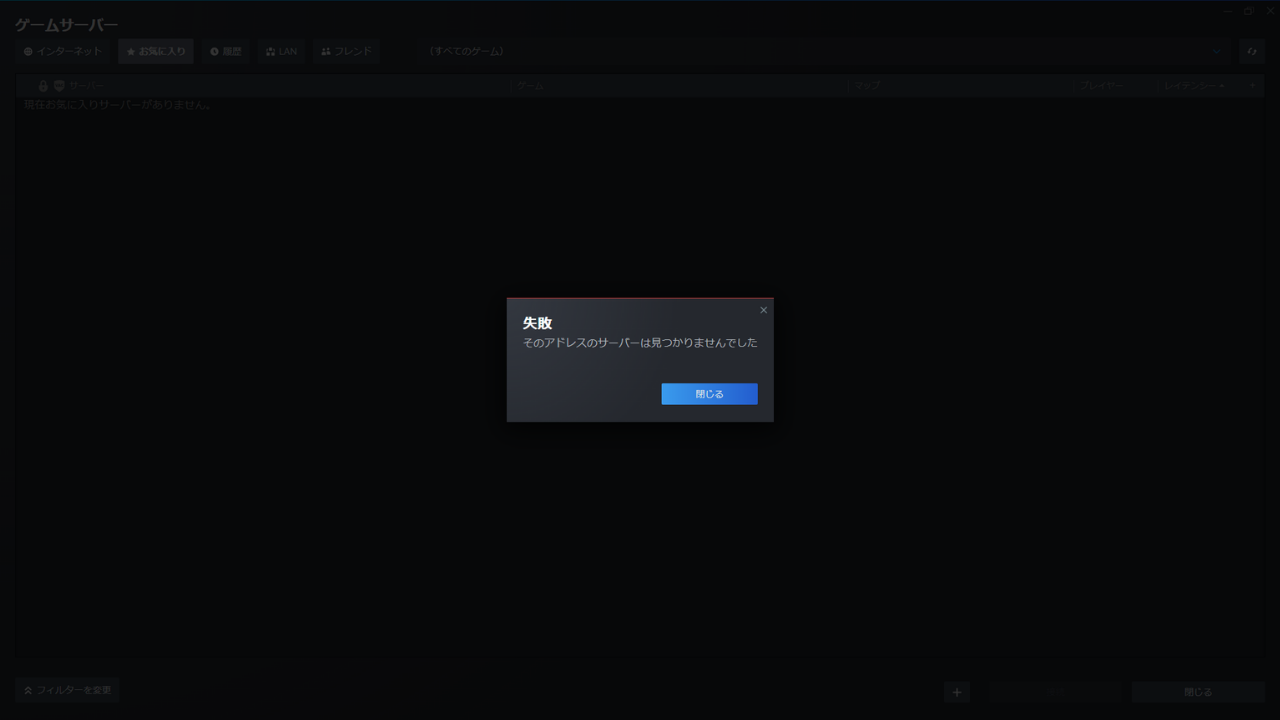Click the 現在お気に入りサーバーがありません text

118,105
